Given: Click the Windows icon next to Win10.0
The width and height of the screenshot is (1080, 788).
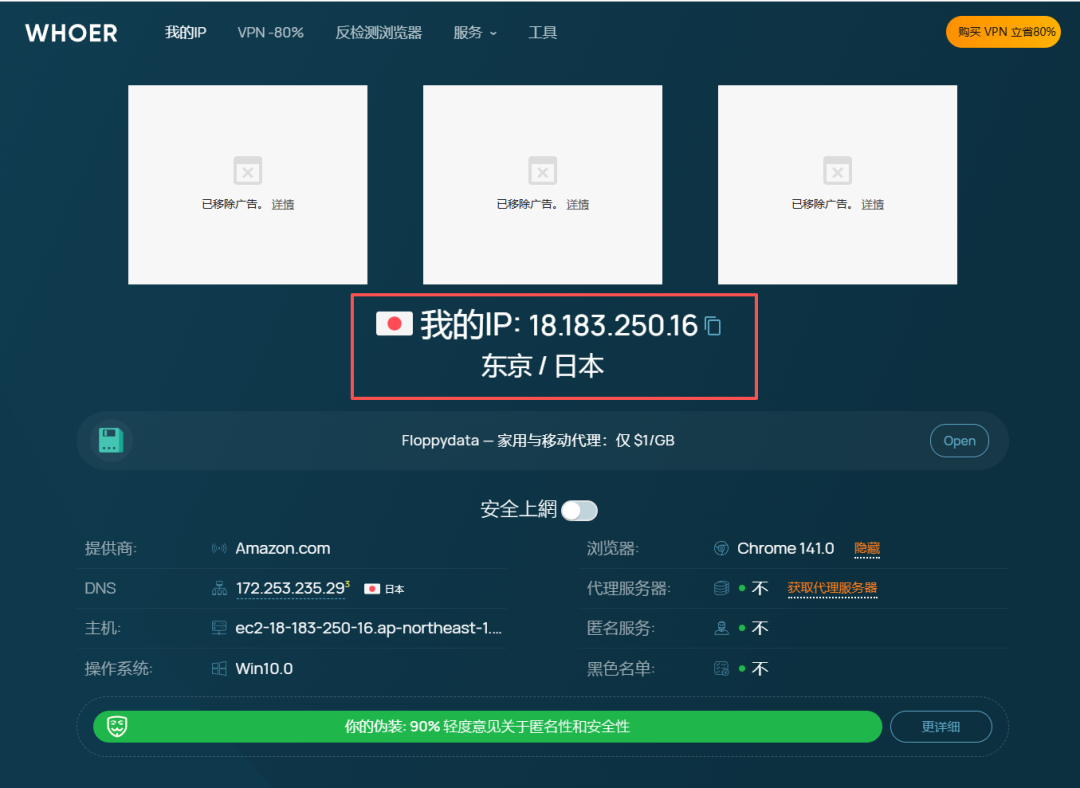Looking at the screenshot, I should click(219, 669).
